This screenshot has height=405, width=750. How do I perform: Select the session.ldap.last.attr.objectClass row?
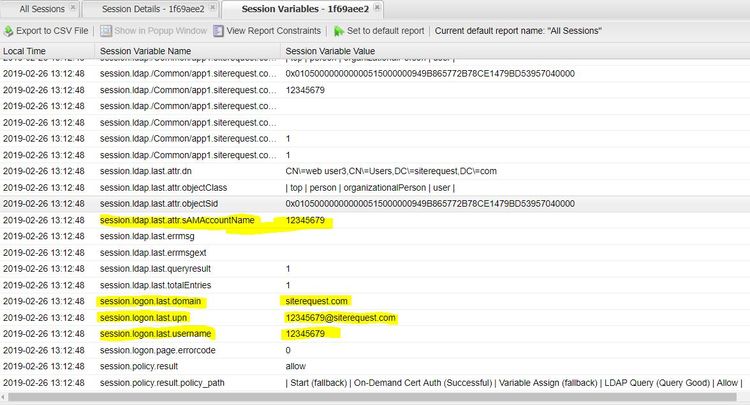click(375, 188)
